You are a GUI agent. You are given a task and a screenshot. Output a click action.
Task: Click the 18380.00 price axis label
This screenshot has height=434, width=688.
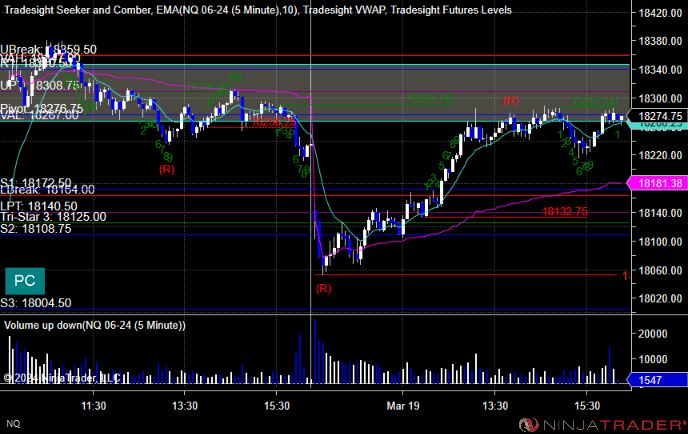click(x=660, y=41)
